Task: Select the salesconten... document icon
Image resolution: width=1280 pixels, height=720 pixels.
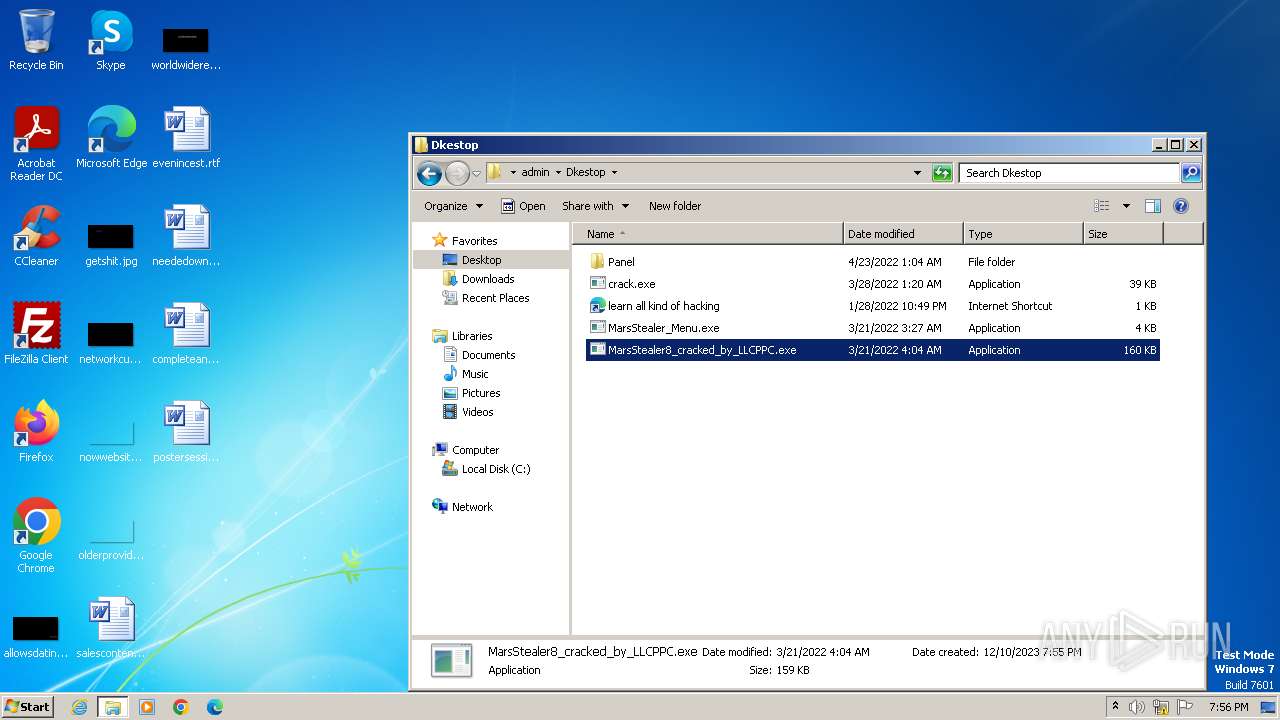Action: (111, 628)
